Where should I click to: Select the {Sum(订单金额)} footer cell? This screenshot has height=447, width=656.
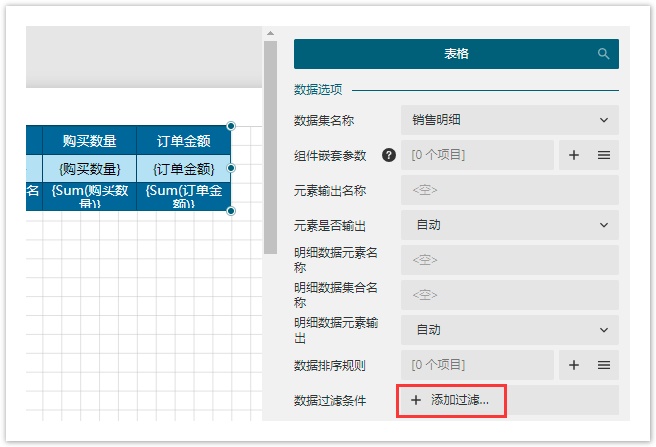184,196
